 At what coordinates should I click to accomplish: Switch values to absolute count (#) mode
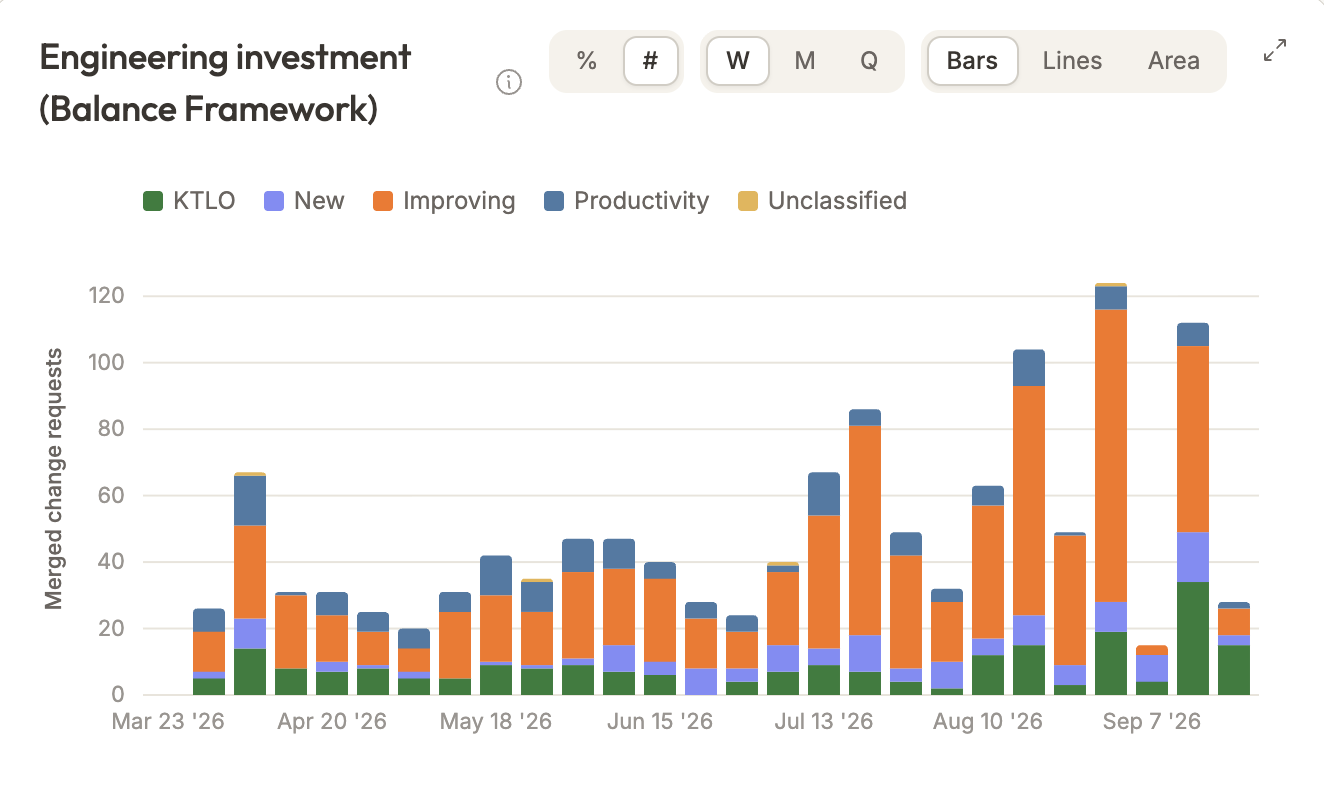pos(651,61)
